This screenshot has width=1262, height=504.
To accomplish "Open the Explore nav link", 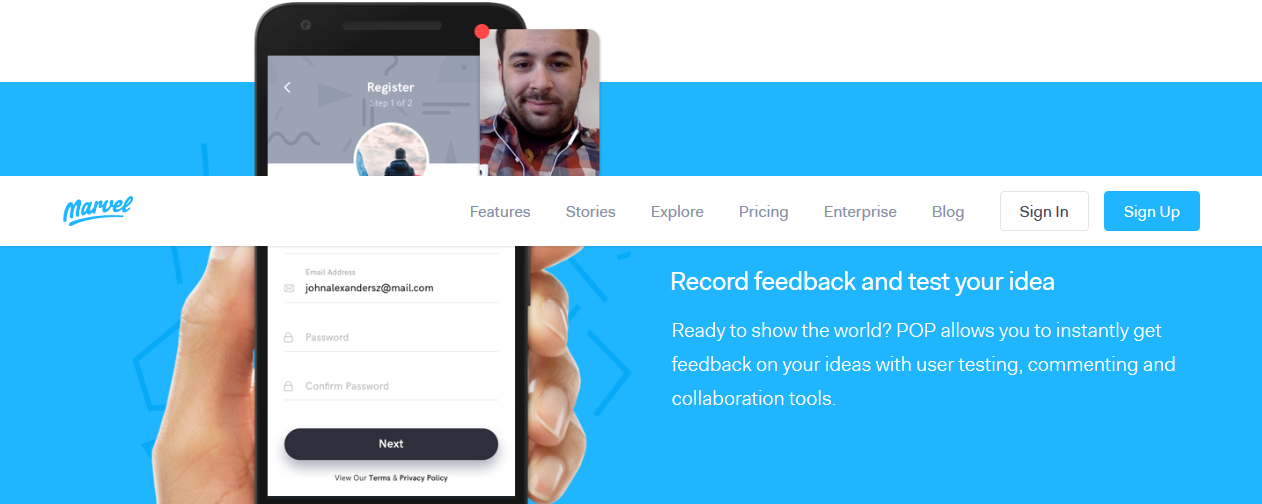I will click(677, 212).
